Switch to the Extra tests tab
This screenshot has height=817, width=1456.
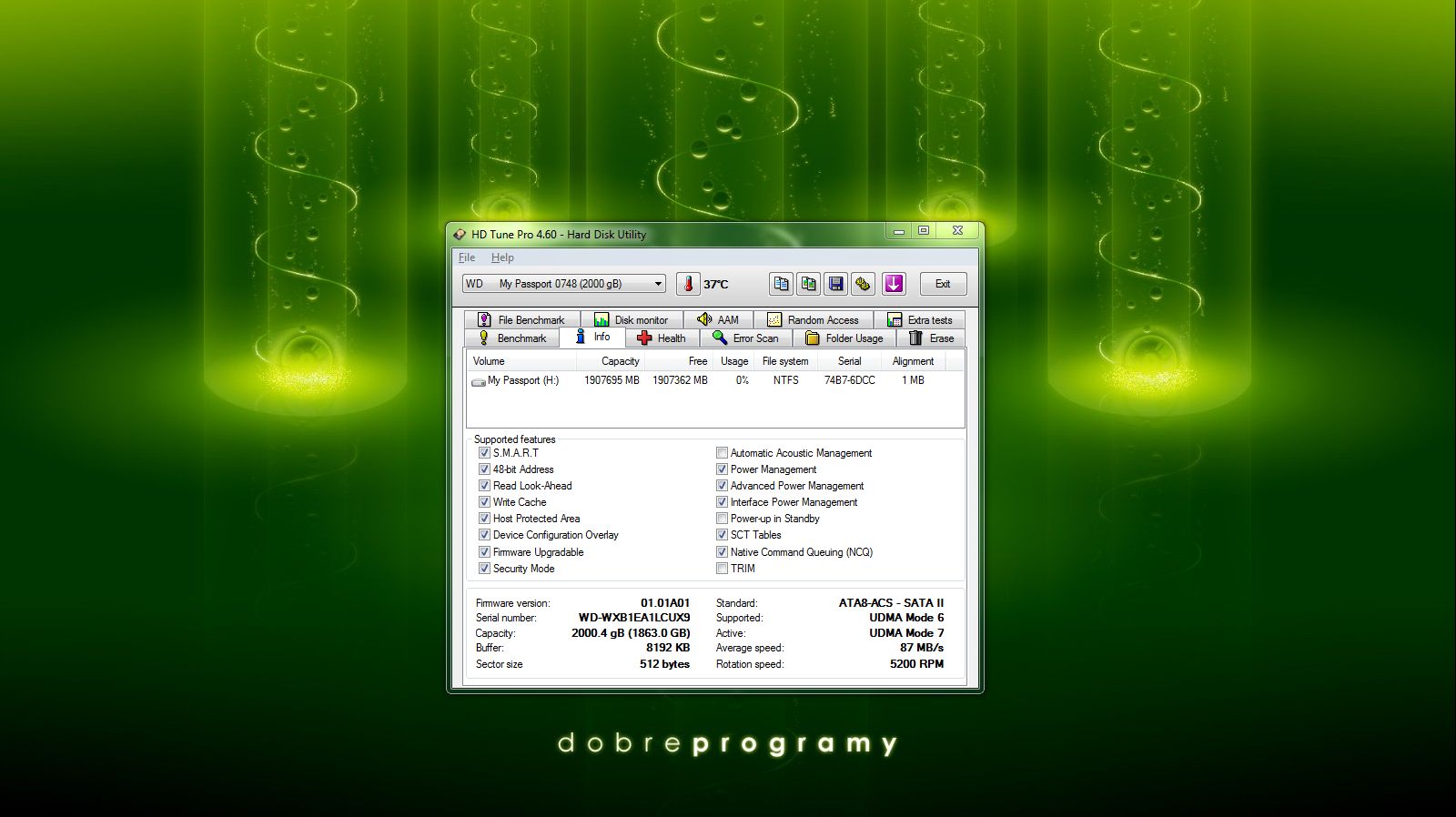[919, 319]
